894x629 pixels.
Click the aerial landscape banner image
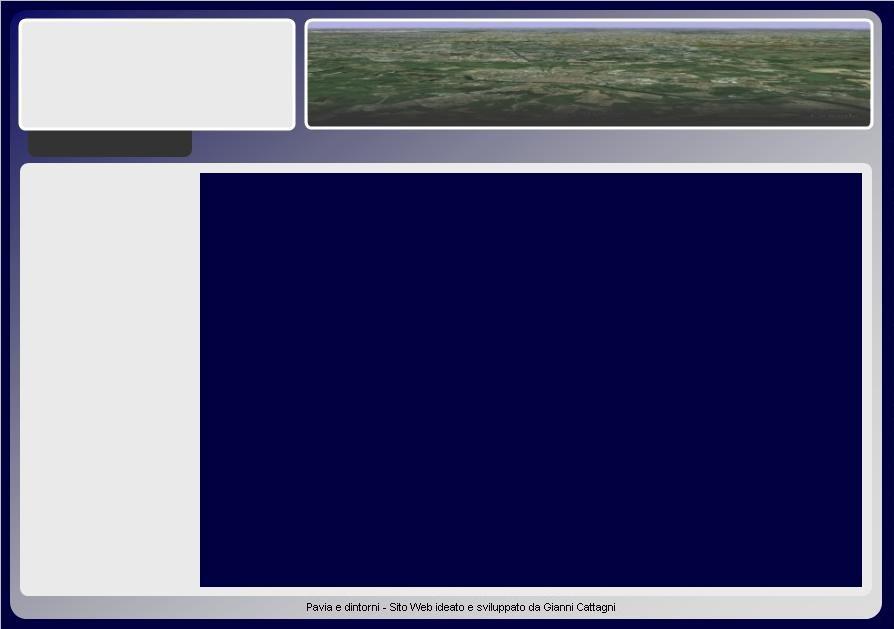(589, 74)
